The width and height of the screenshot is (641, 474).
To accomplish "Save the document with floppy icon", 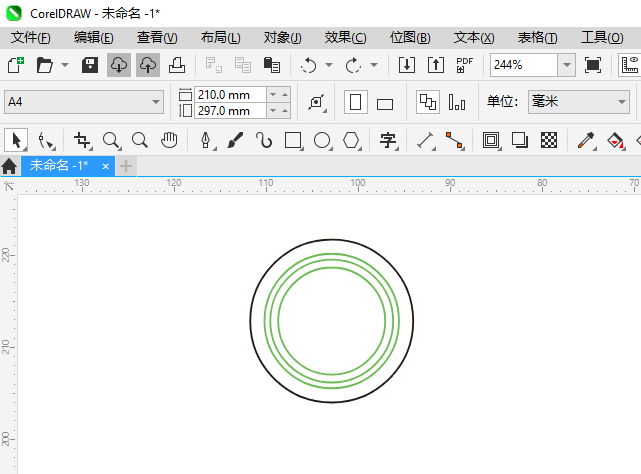I will (90, 65).
